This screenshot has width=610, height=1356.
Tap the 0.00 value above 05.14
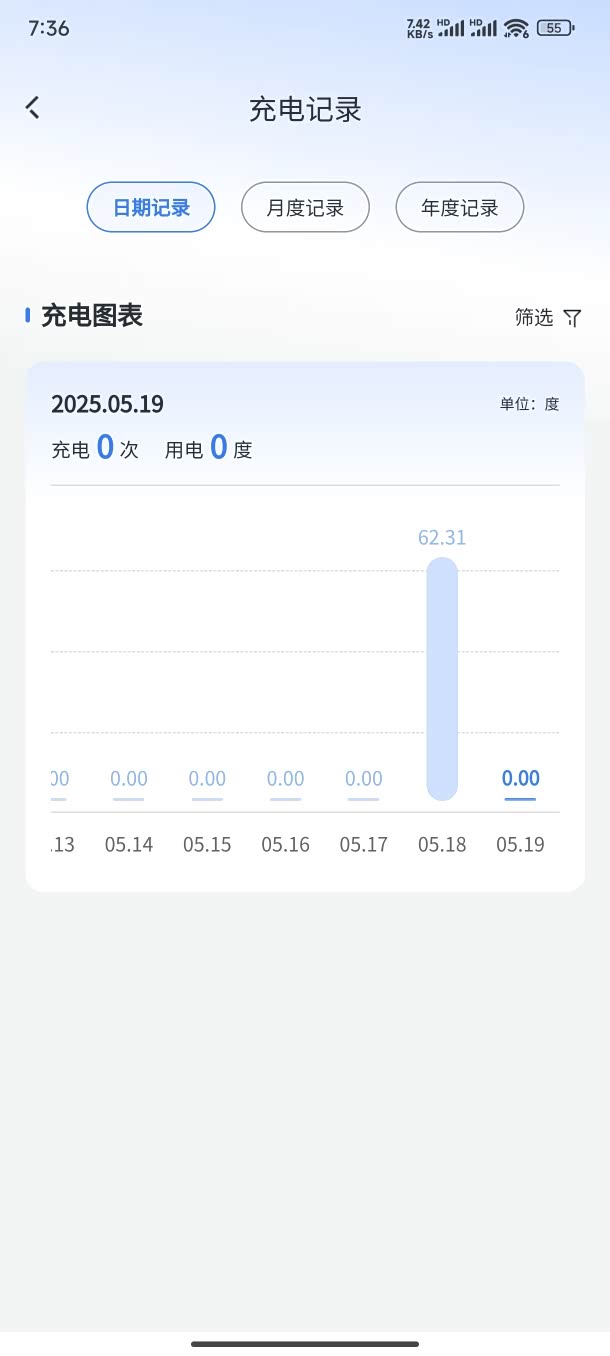pyautogui.click(x=129, y=779)
